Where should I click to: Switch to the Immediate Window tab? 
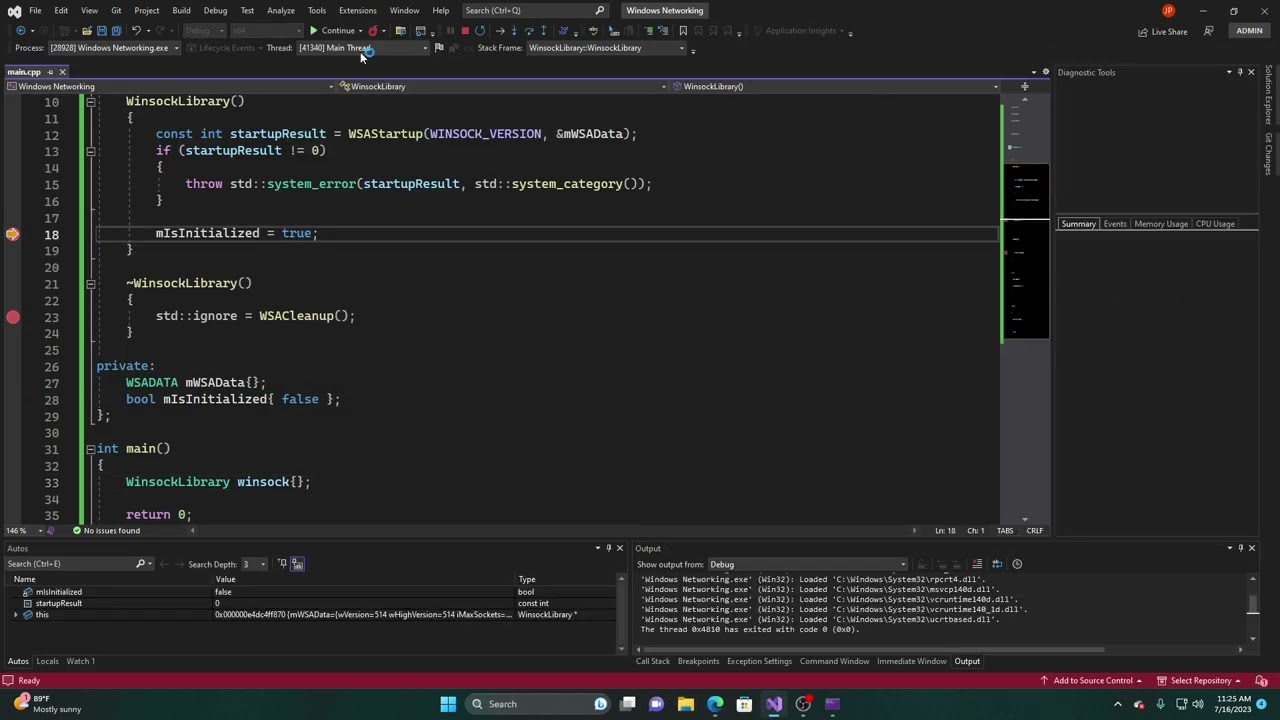point(911,661)
